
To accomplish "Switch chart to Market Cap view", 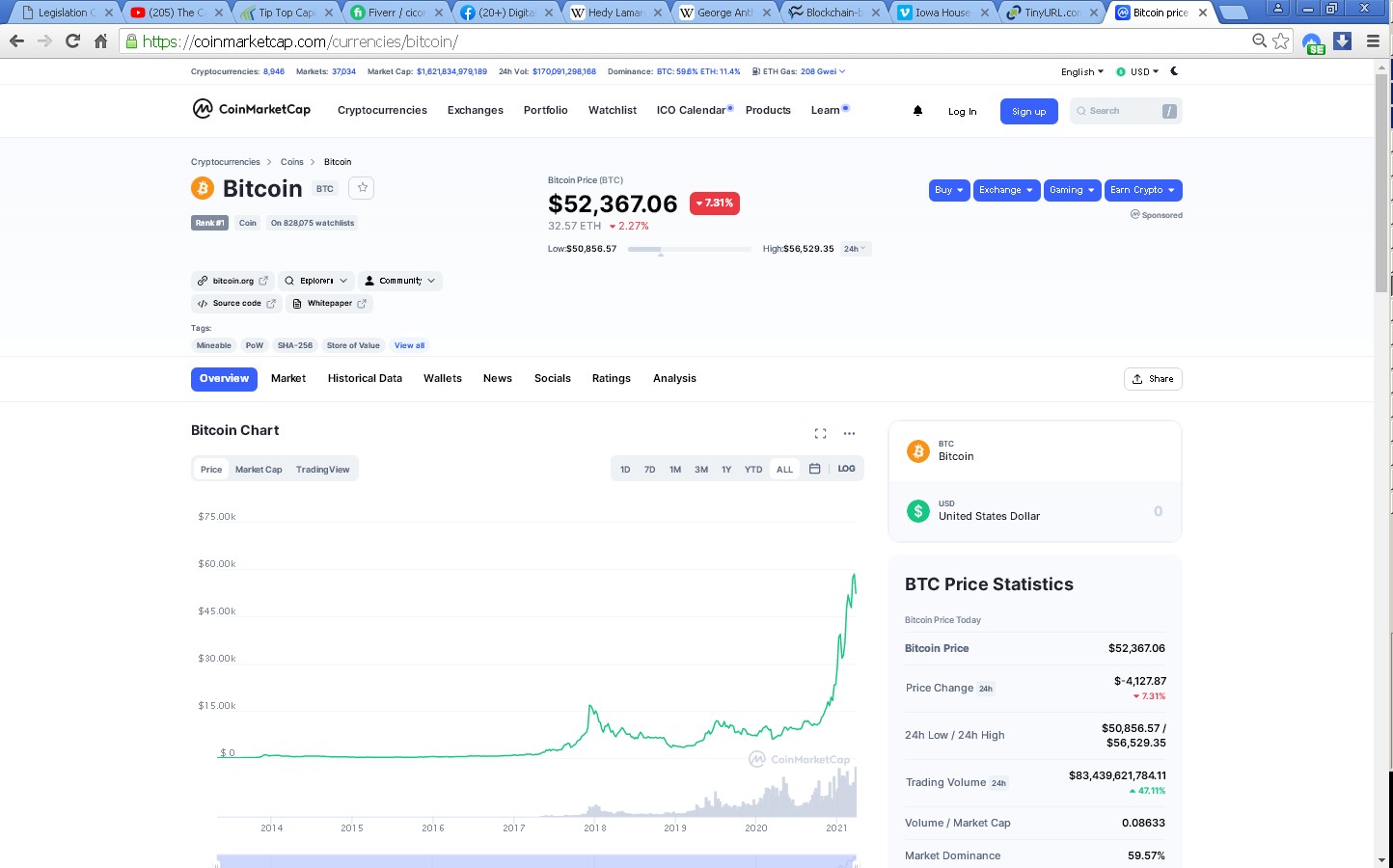I will (x=259, y=470).
